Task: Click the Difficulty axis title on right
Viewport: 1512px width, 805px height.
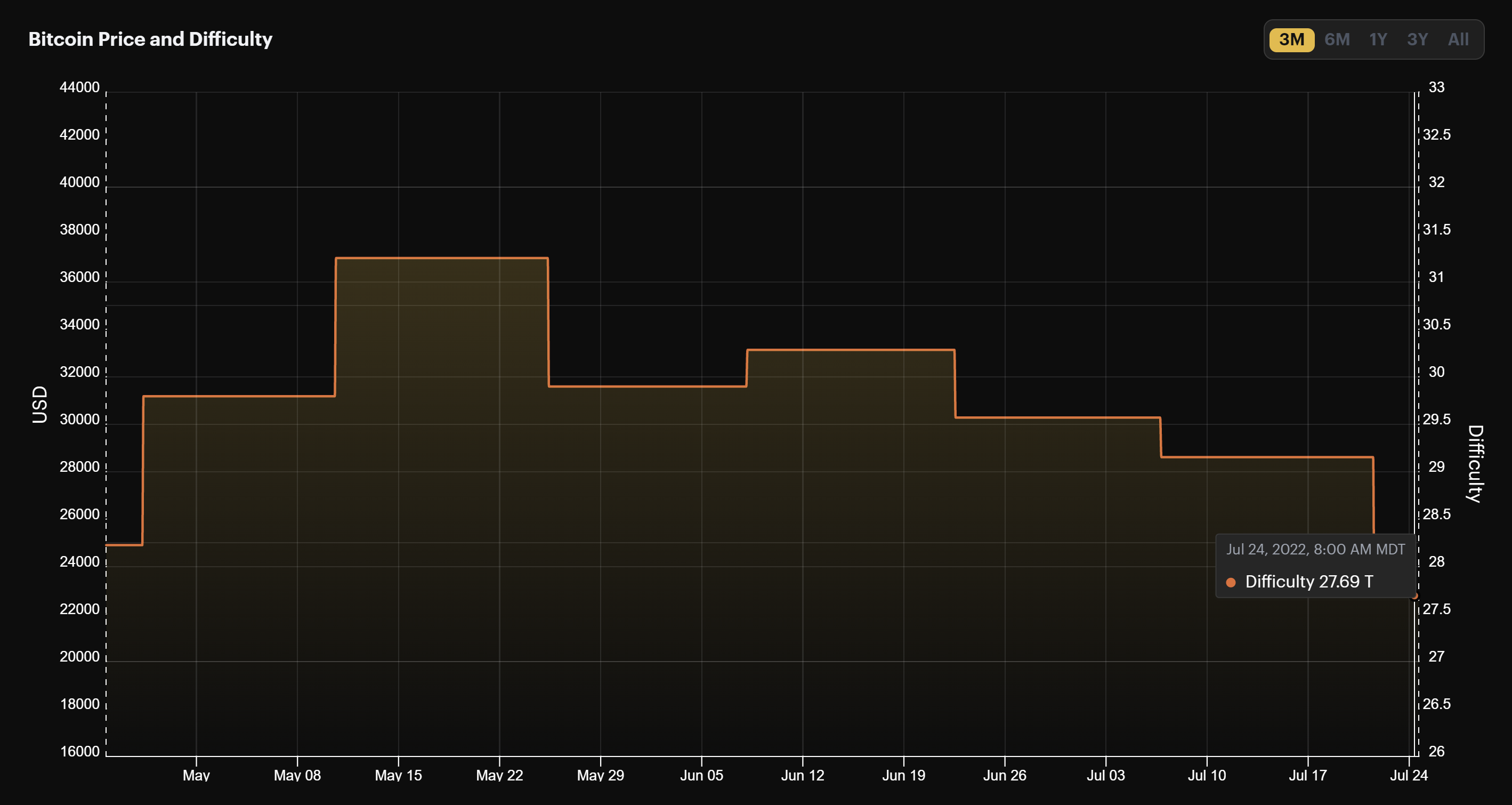Action: coord(1475,463)
